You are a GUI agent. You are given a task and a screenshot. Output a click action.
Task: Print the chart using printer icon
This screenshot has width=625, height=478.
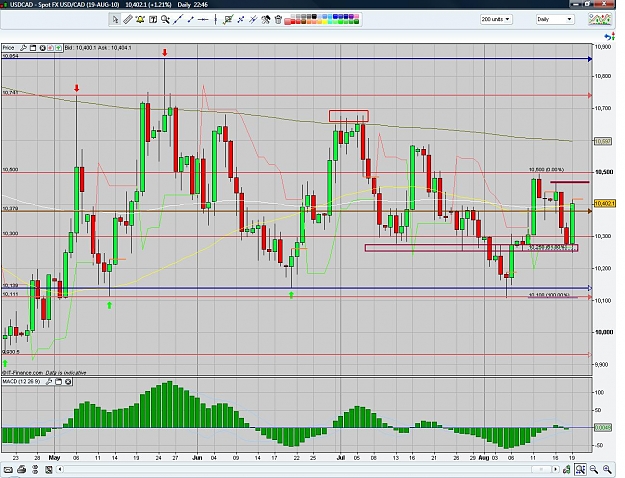[x=22, y=470]
